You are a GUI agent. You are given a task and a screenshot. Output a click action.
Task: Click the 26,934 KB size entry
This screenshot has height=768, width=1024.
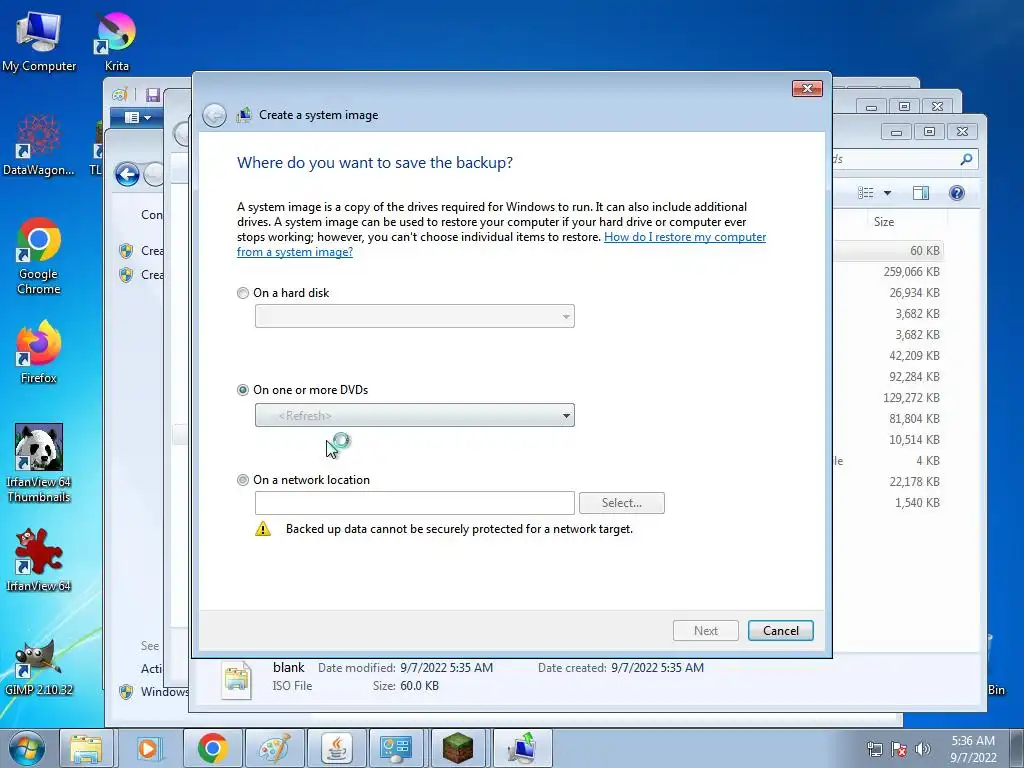[x=914, y=293]
